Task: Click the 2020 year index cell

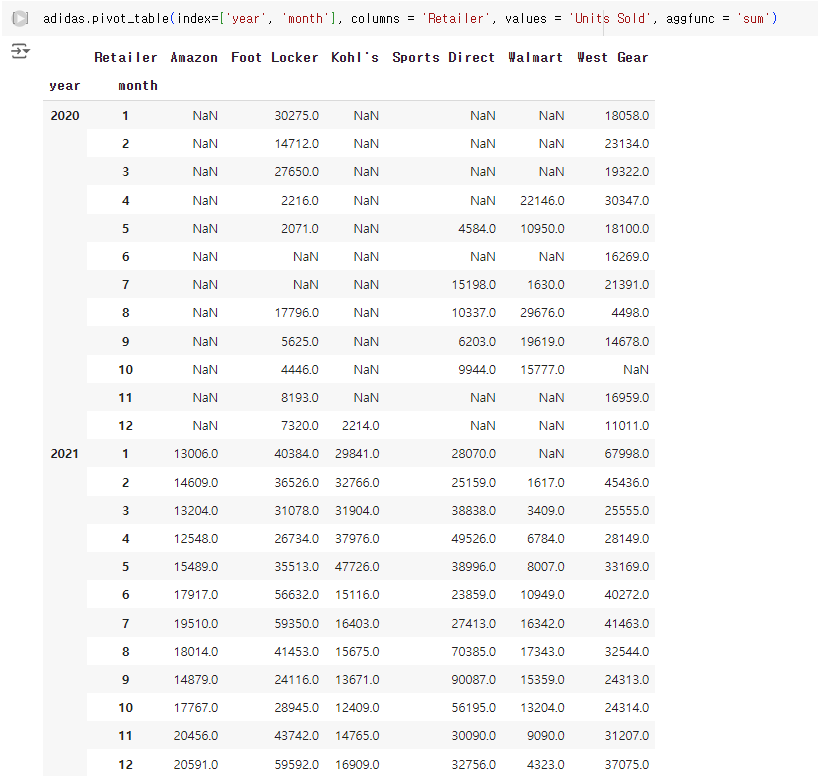Action: 65,116
